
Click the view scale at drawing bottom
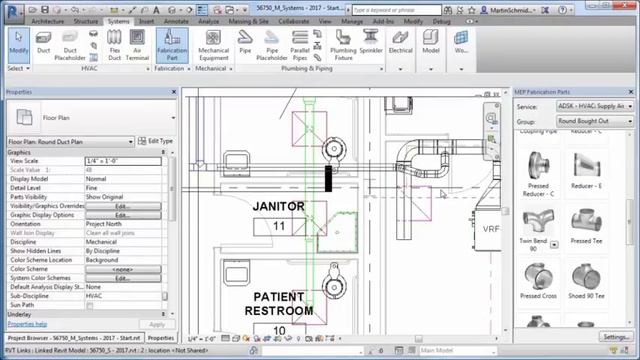(201, 339)
